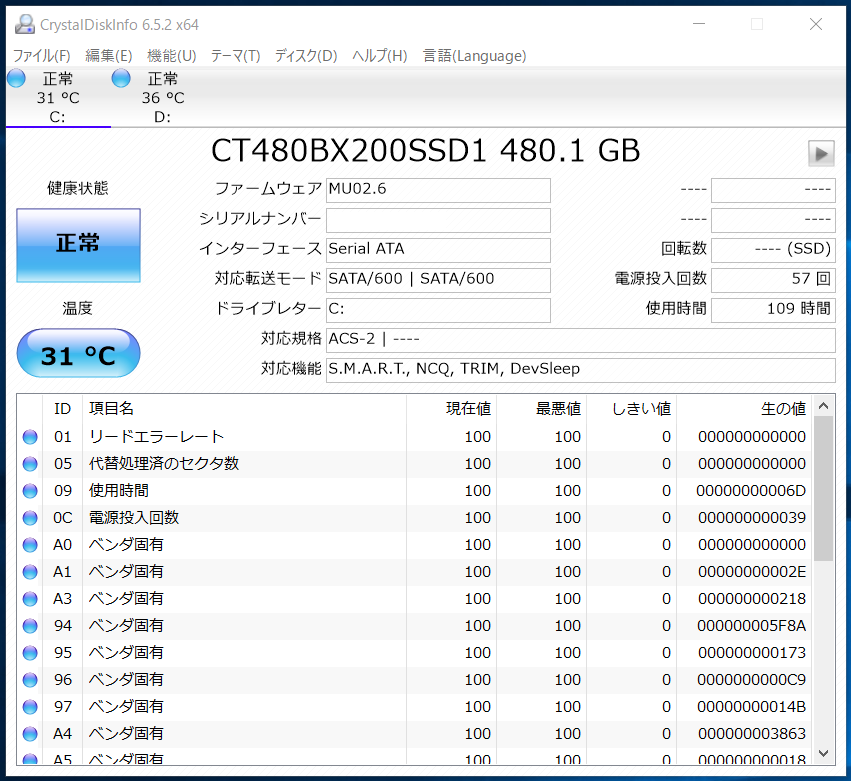Open the テーマ(T) menu
This screenshot has width=851, height=781.
[x=236, y=56]
